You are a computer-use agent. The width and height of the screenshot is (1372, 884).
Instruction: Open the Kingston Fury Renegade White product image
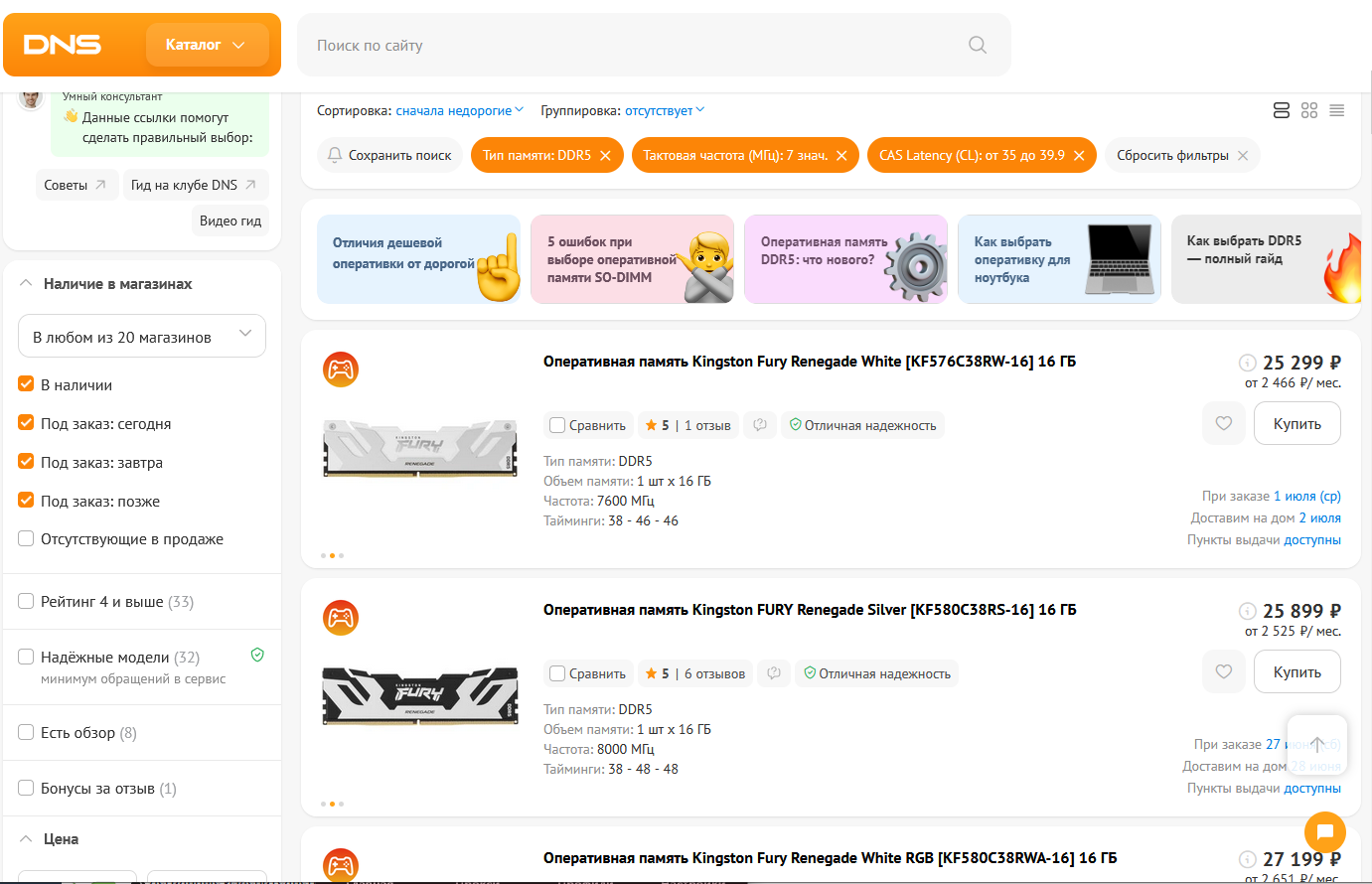(x=420, y=449)
